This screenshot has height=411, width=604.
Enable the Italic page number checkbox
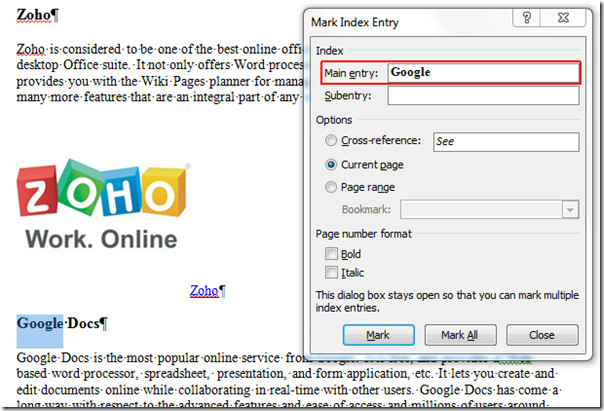pyautogui.click(x=331, y=272)
